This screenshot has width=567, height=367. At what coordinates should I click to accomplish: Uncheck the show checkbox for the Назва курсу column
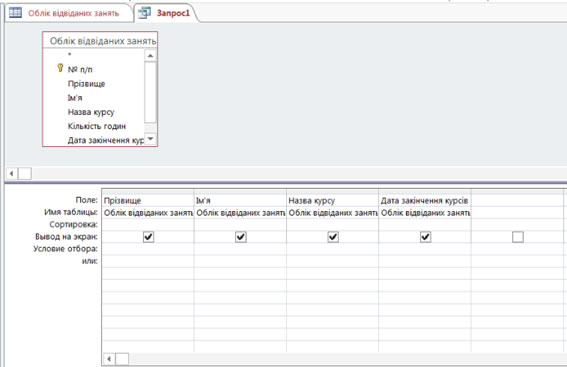pos(333,237)
